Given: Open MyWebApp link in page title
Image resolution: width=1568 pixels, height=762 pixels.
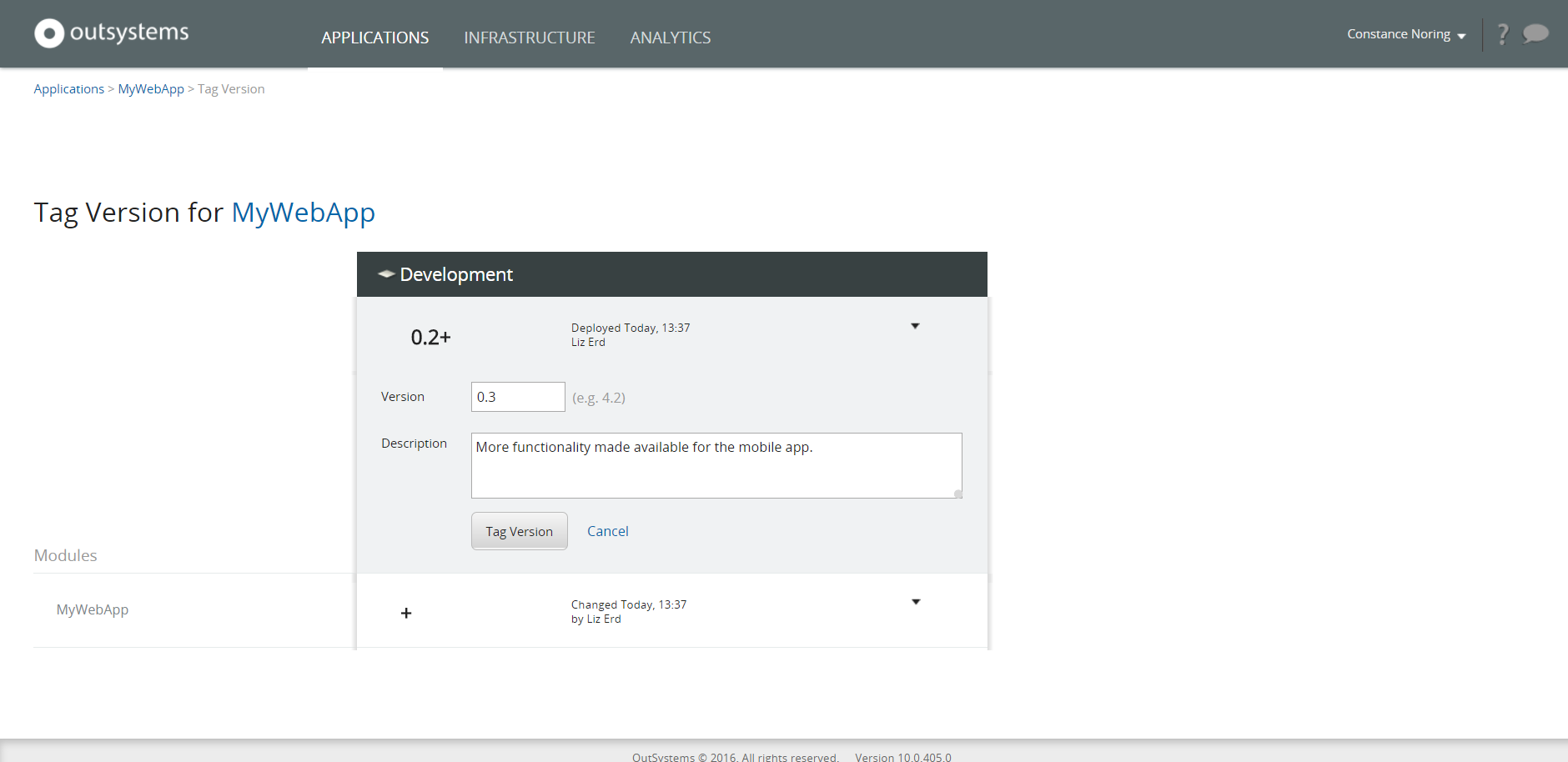Looking at the screenshot, I should pyautogui.click(x=304, y=213).
